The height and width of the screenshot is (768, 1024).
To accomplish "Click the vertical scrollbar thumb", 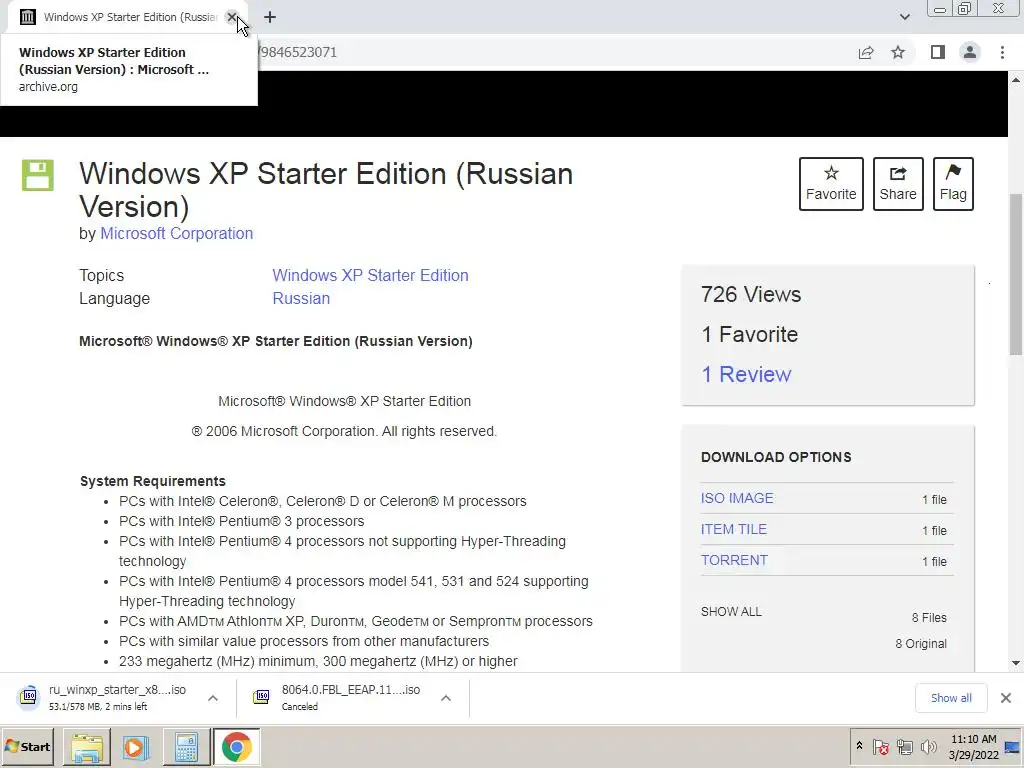I will tap(1016, 274).
